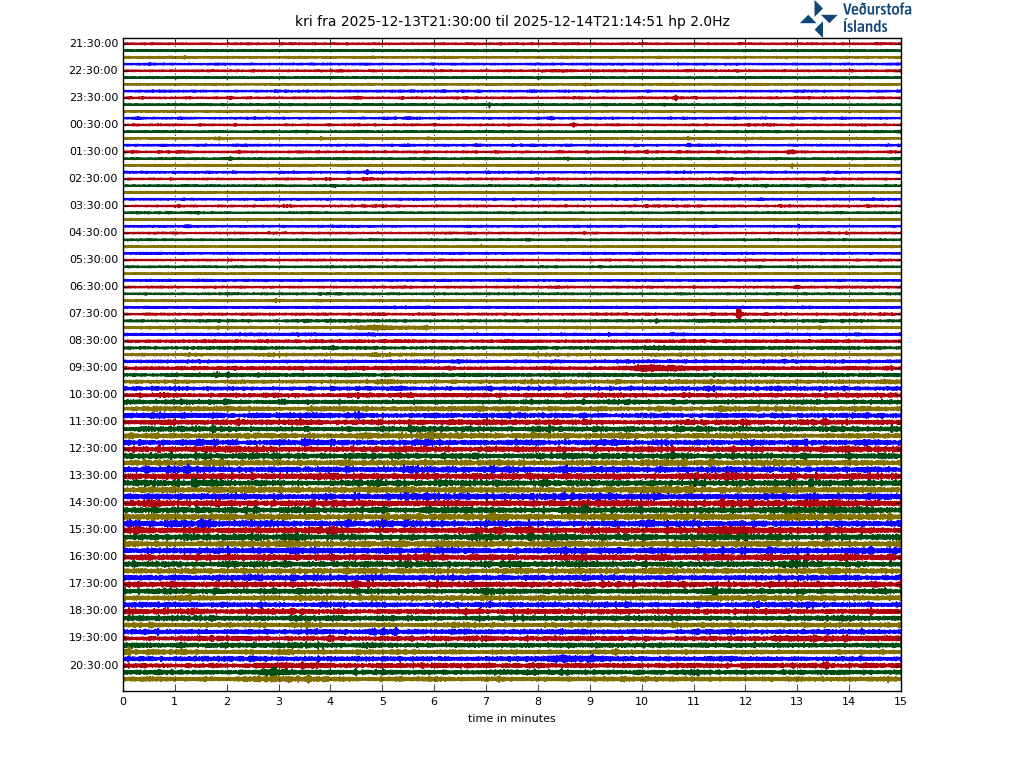Click the 13 tick on the minutes axis
The height and width of the screenshot is (768, 1024).
pos(797,702)
